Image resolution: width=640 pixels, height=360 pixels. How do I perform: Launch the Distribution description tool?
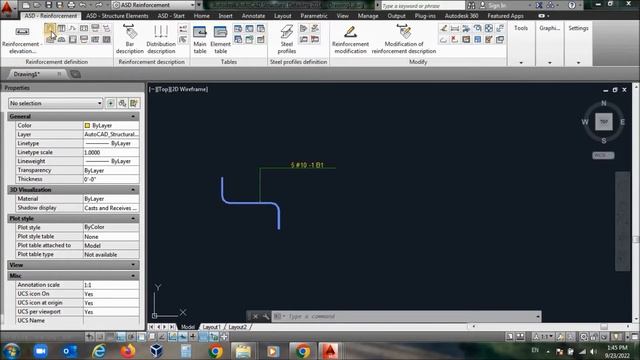pos(161,39)
